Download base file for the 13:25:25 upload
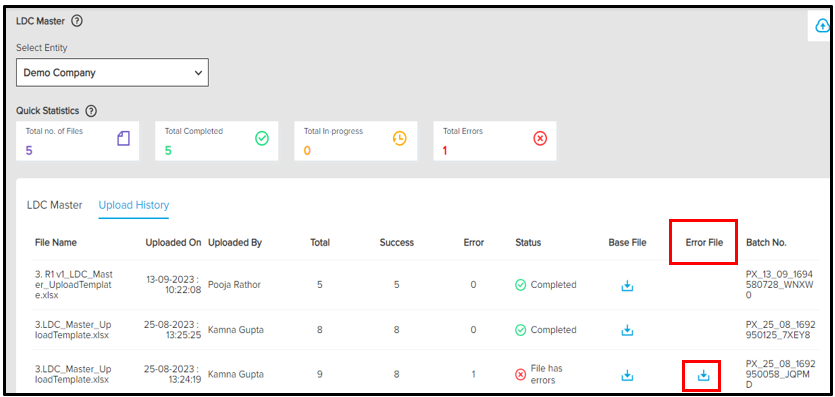 pos(627,330)
